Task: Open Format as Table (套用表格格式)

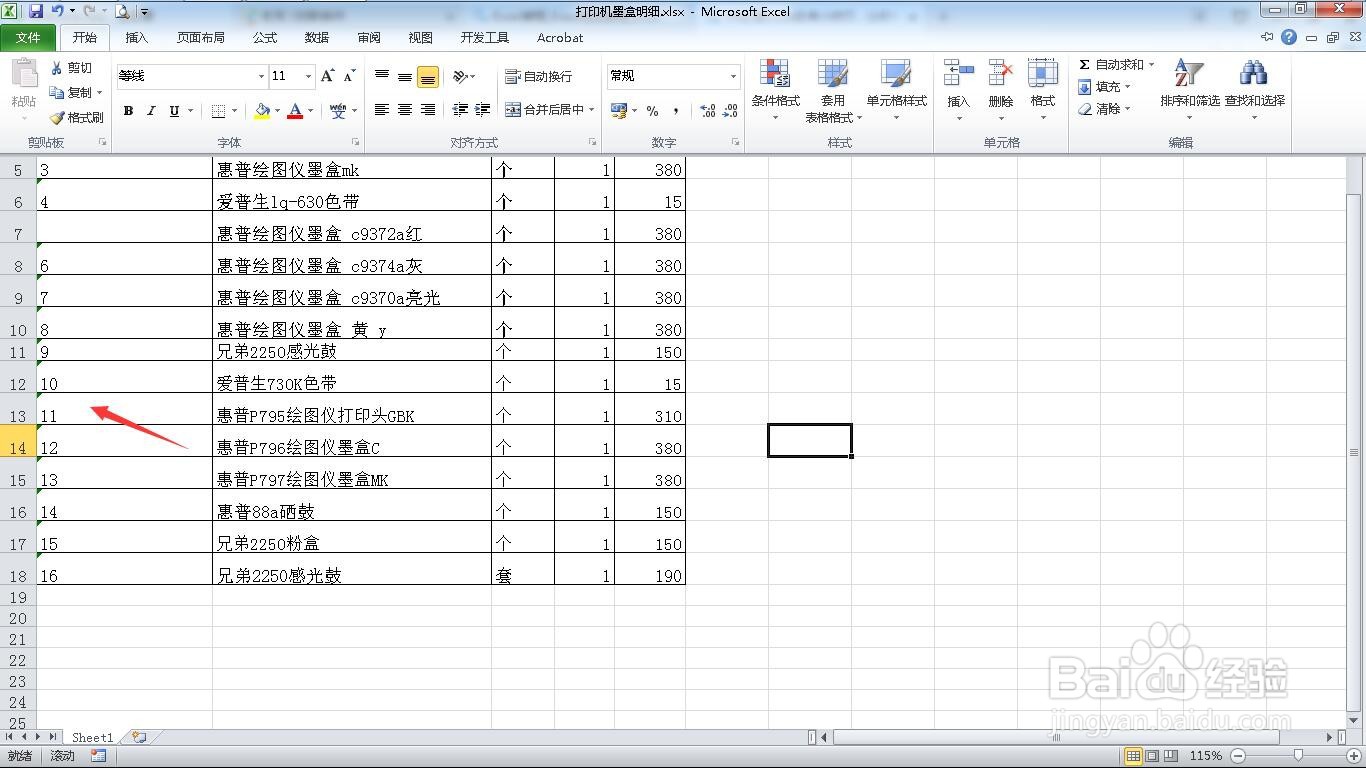Action: [x=833, y=91]
